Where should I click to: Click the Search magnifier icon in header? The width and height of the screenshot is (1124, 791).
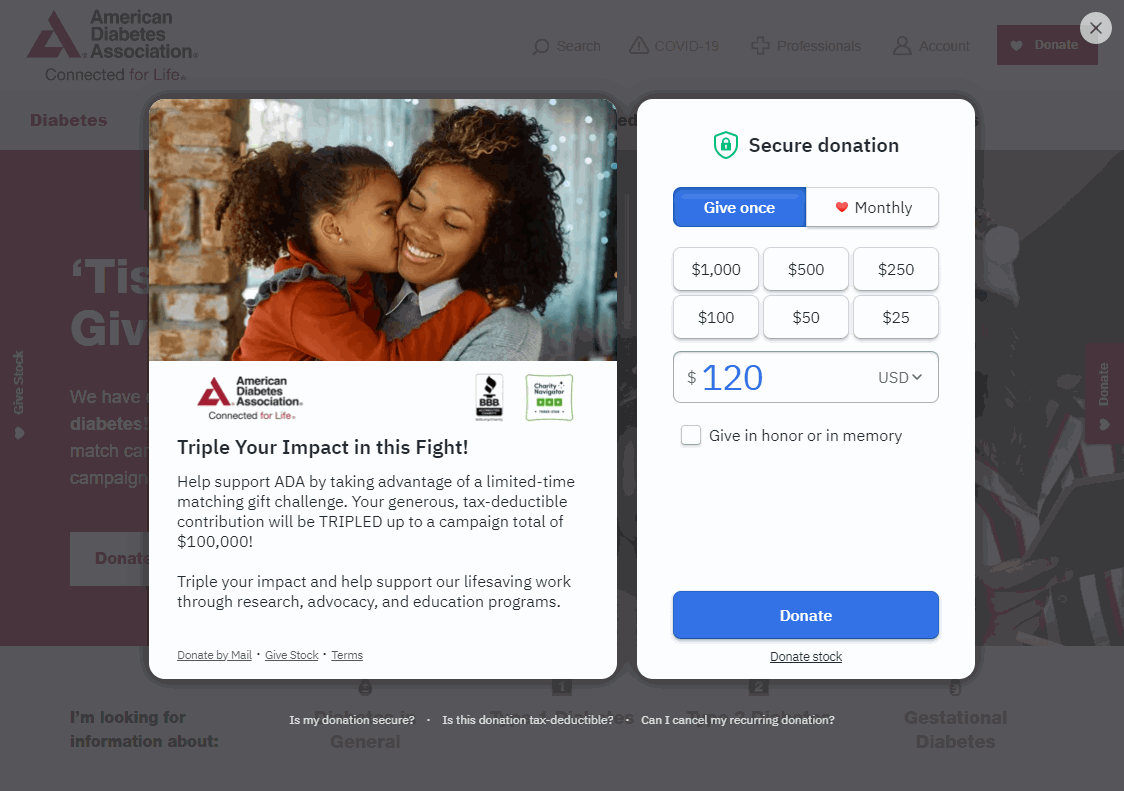tap(541, 47)
